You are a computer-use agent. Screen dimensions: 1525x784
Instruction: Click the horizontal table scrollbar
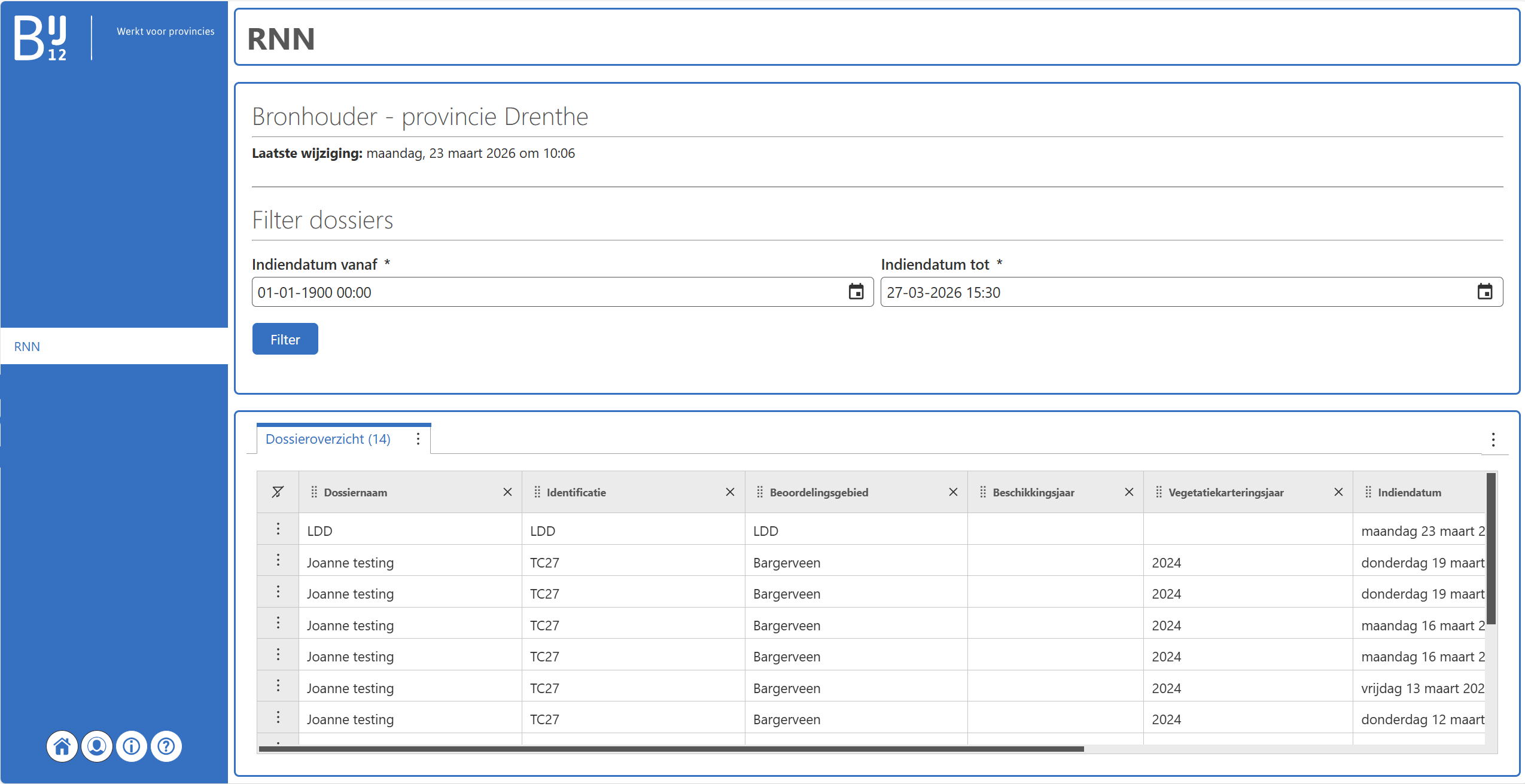point(670,749)
